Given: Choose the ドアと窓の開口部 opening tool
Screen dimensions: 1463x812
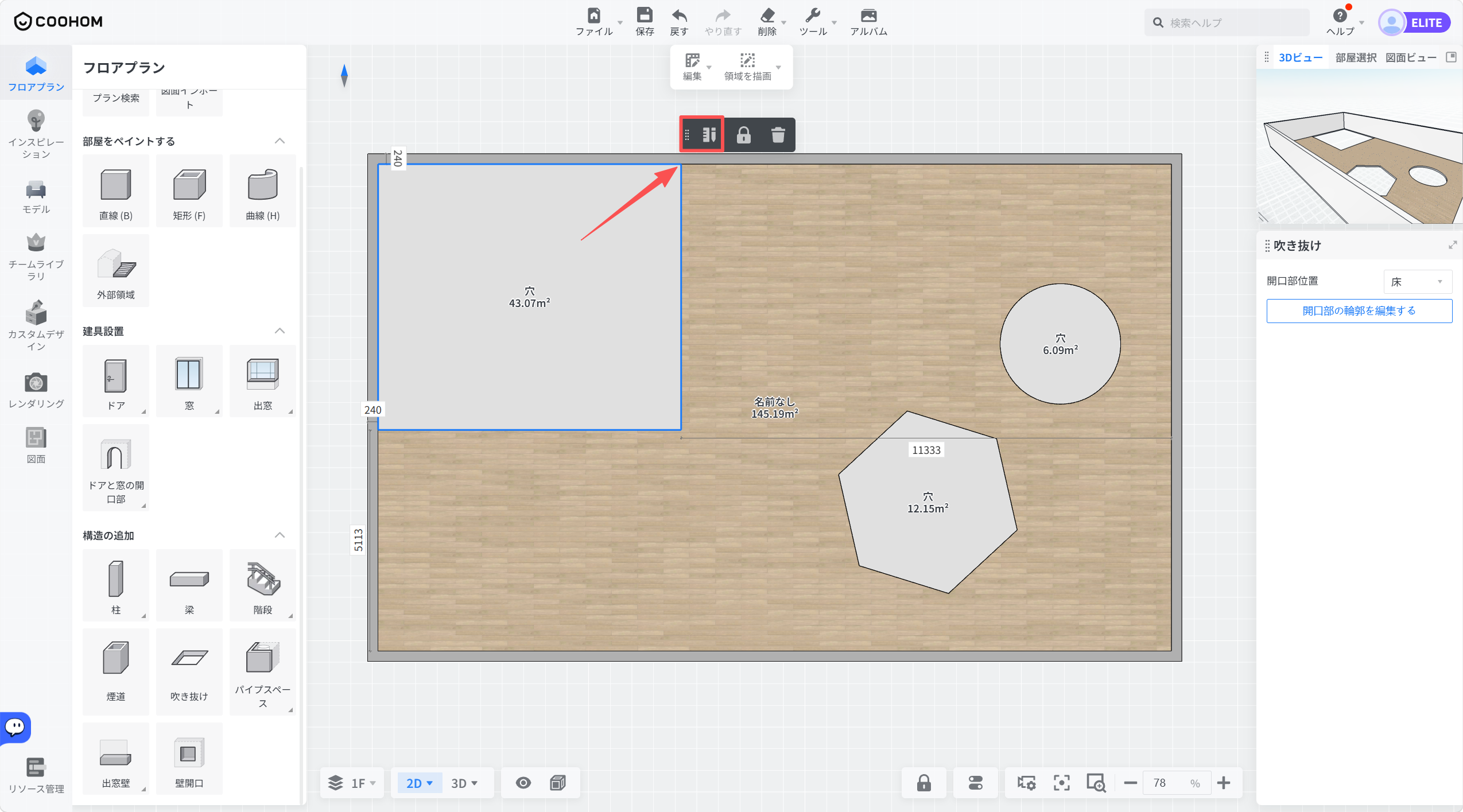Looking at the screenshot, I should [x=116, y=468].
